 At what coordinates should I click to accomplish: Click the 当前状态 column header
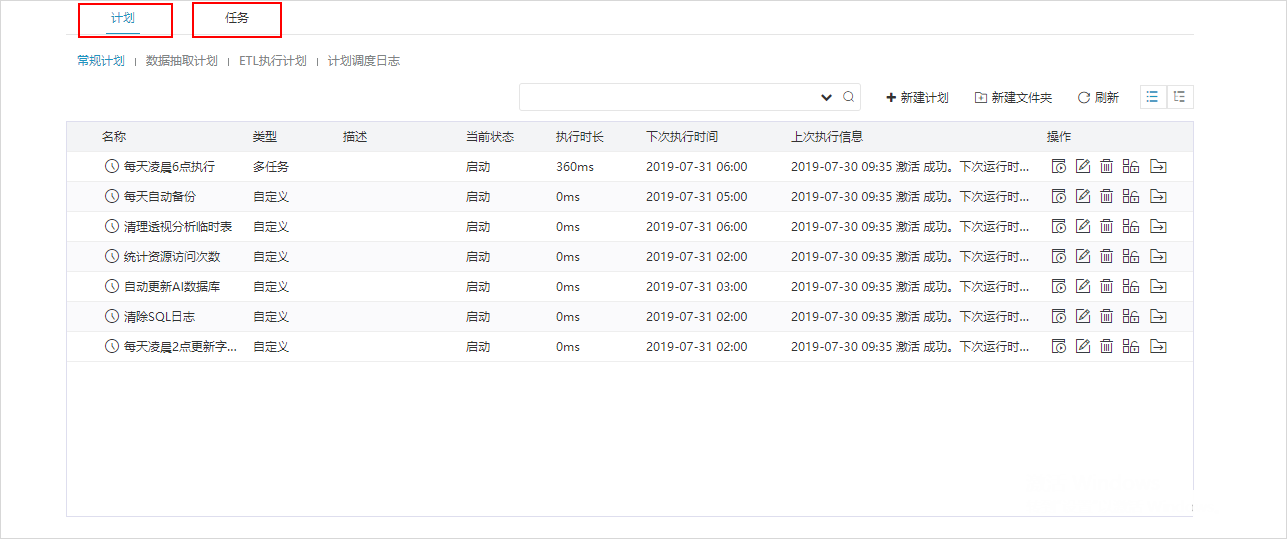490,137
